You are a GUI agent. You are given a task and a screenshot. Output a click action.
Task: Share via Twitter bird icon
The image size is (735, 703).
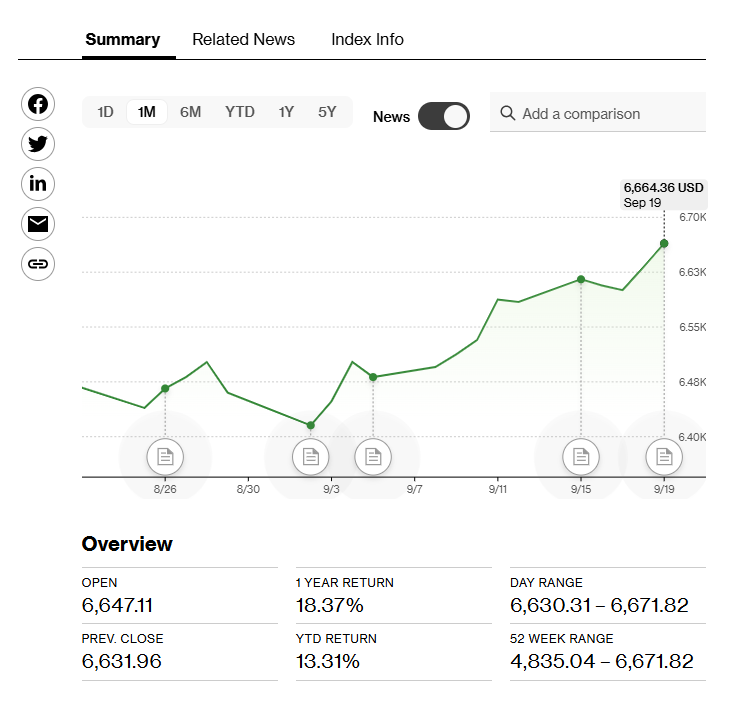(38, 144)
